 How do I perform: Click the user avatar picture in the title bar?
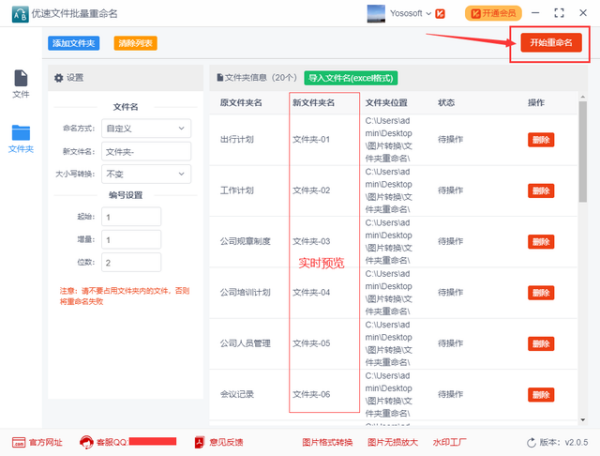377,13
